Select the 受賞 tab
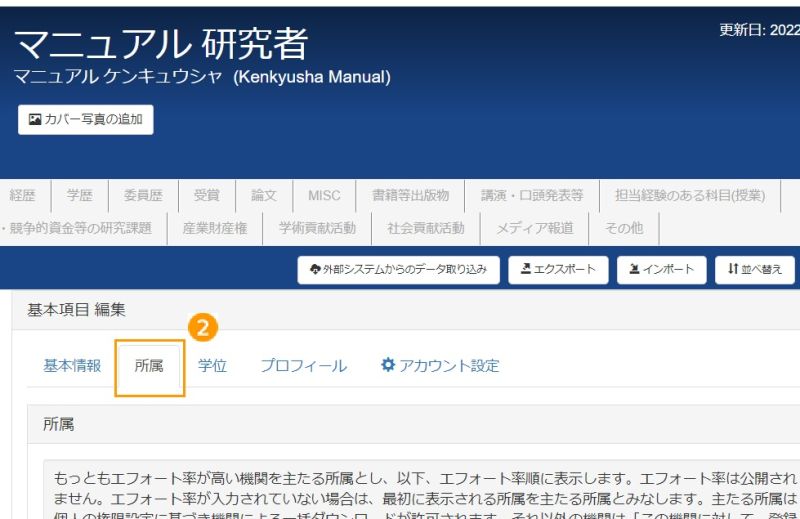Viewport: 800px width, 519px height. (x=207, y=195)
